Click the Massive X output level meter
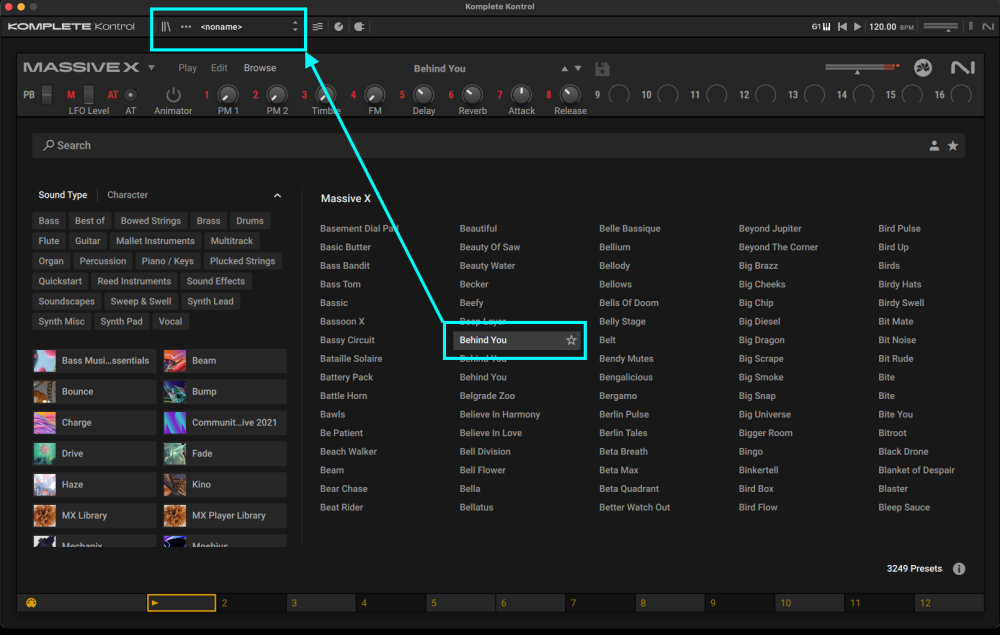Screen dimensions: 1000x635 862,67
